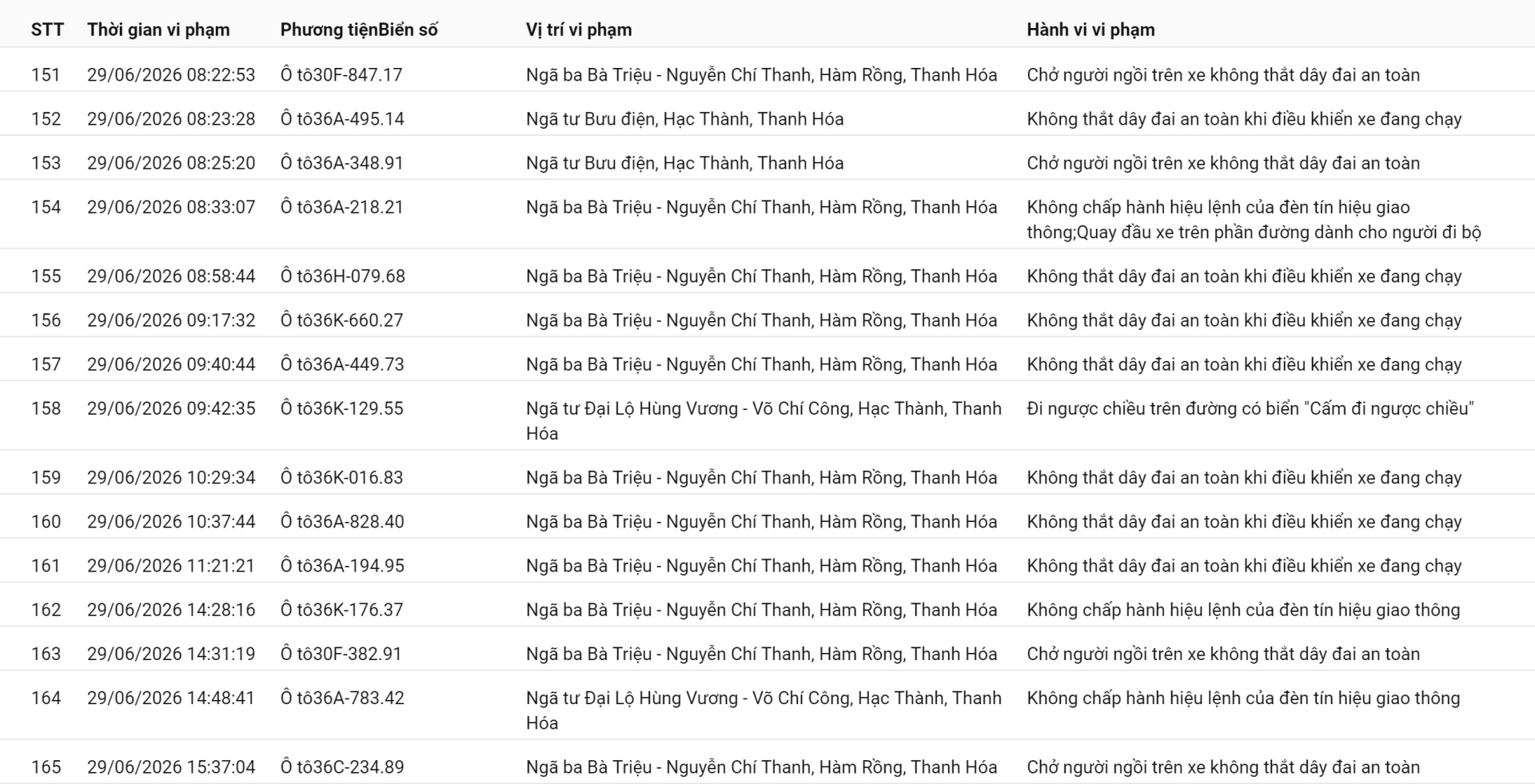
Task: Click the Vị trí vi phạm header
Action: (579, 30)
